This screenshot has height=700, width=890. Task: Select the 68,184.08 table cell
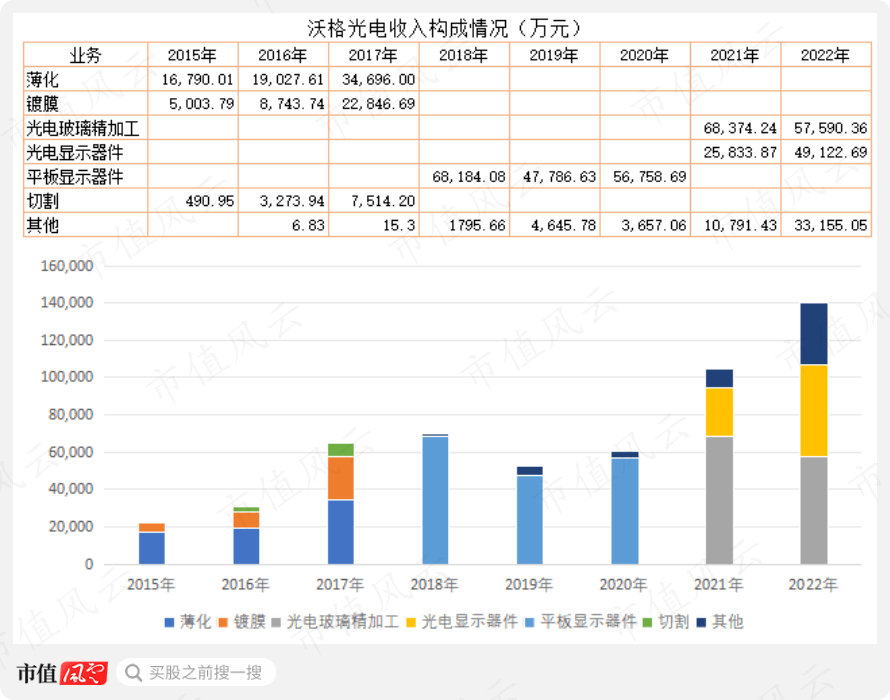click(464, 177)
